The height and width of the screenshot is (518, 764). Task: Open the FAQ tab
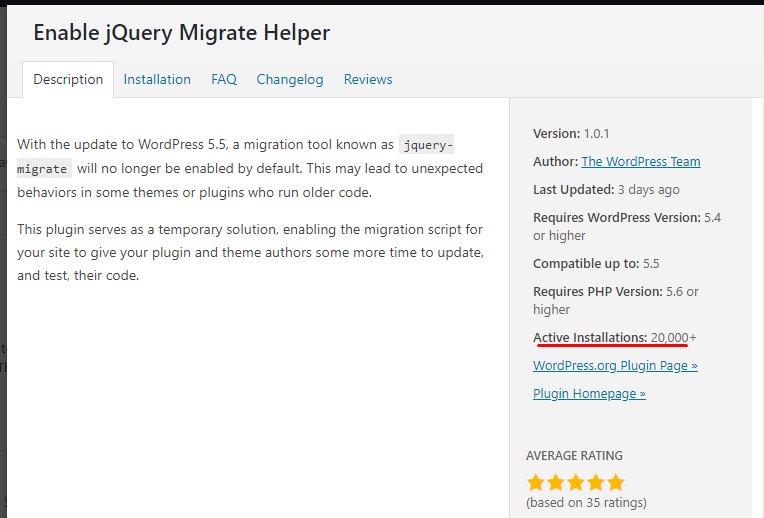click(224, 79)
